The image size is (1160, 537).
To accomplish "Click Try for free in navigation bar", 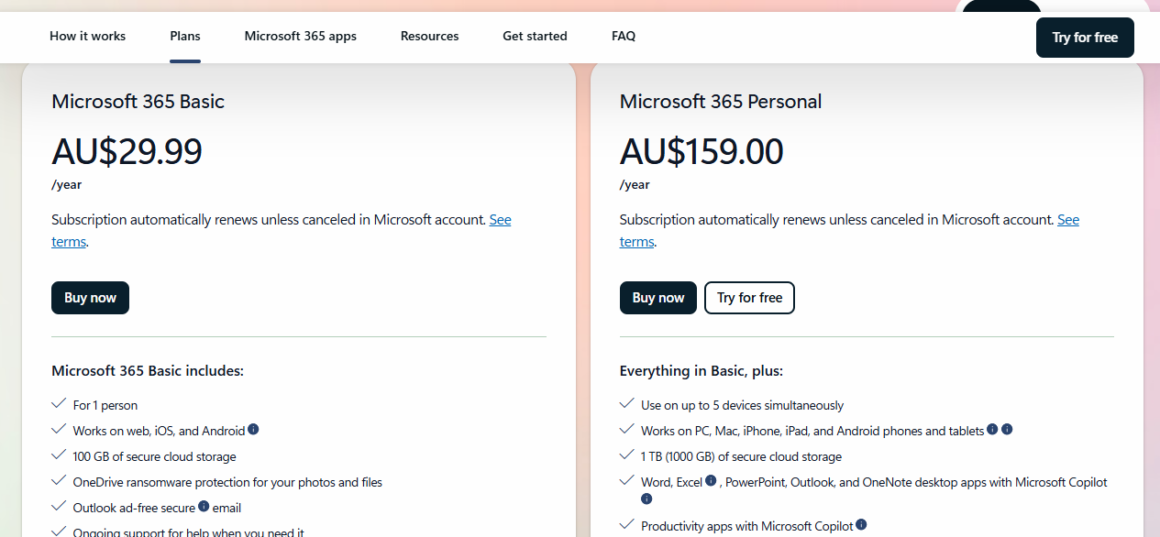I will [1085, 38].
